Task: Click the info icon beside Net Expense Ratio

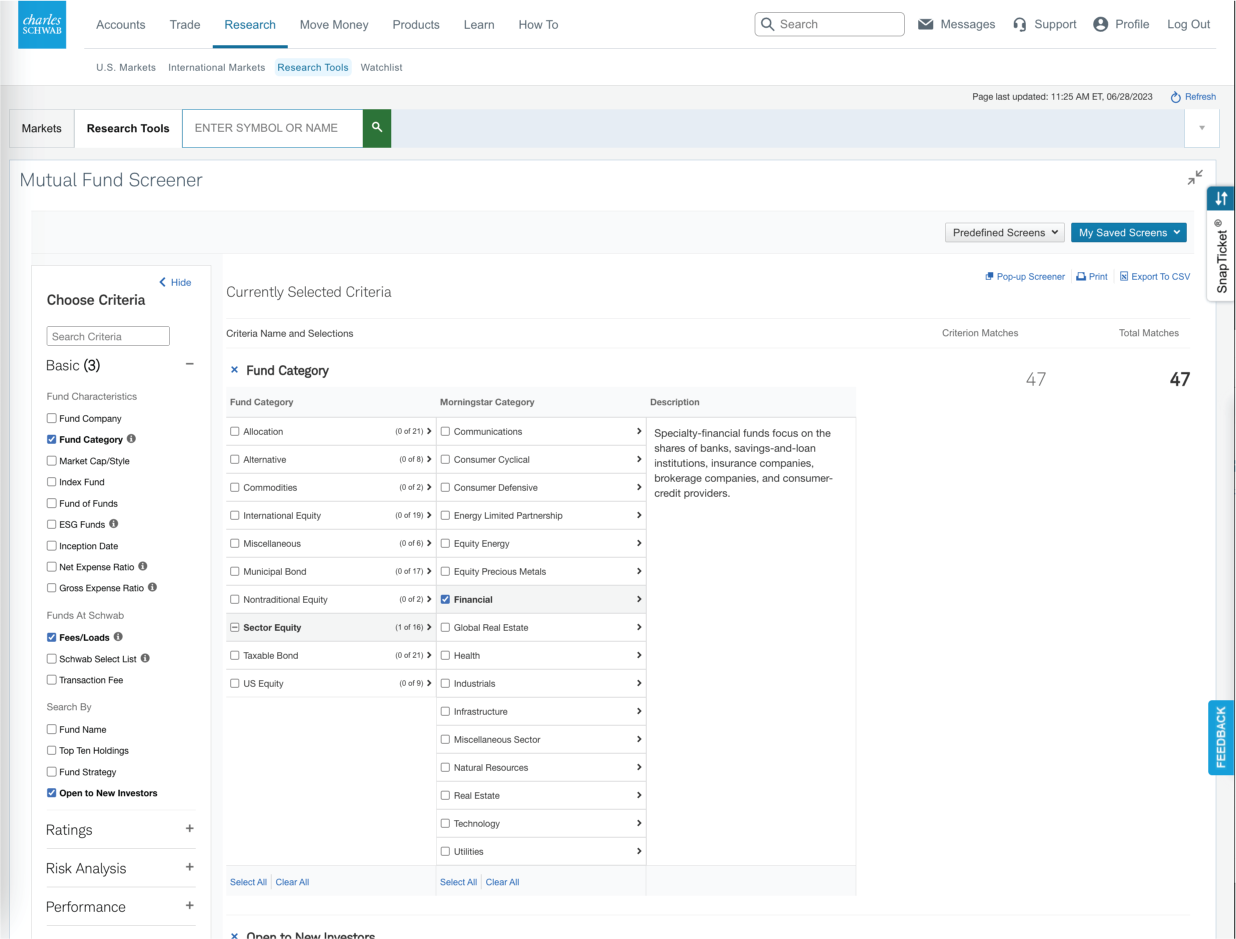Action: [x=143, y=567]
